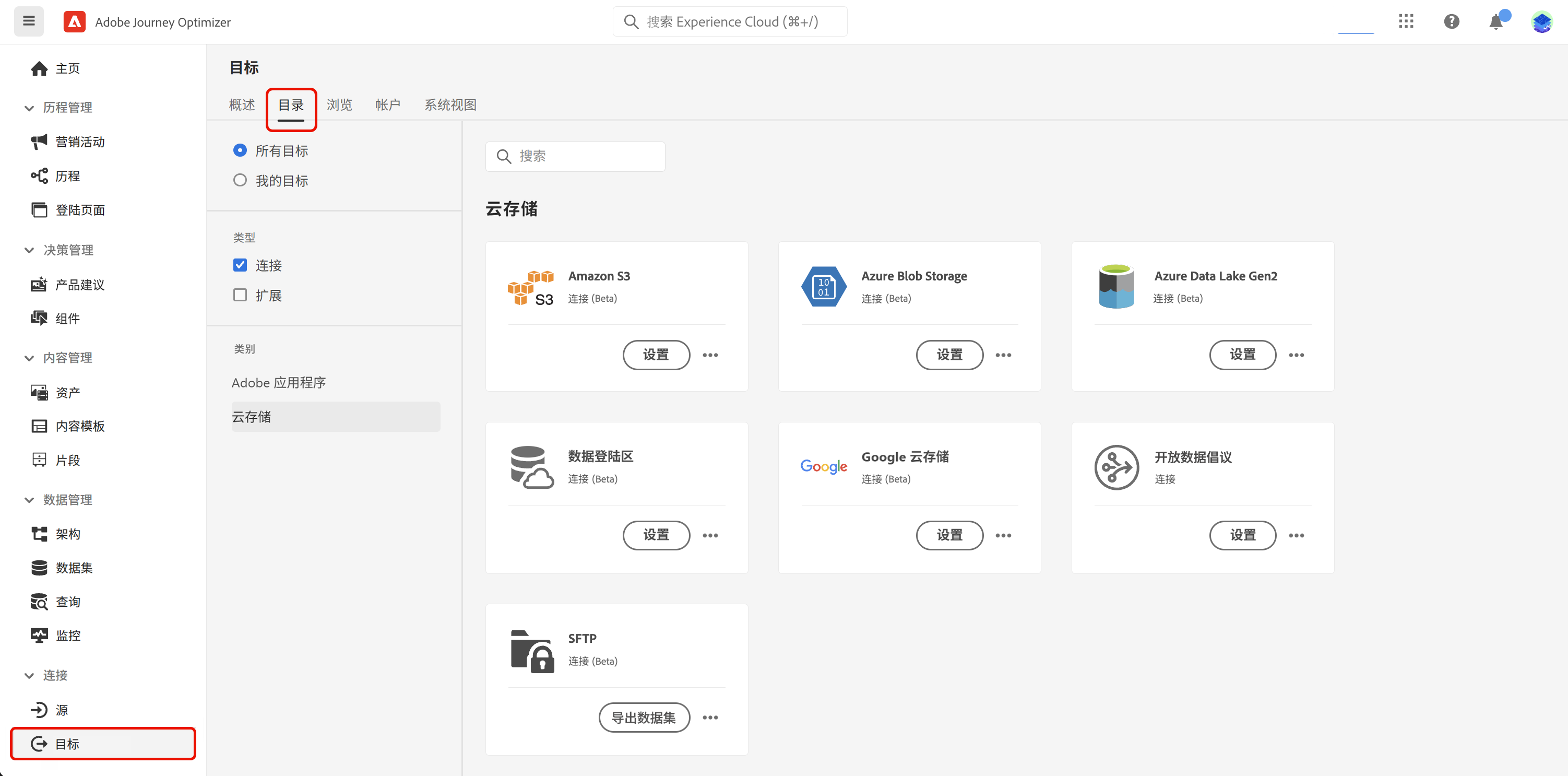The width and height of the screenshot is (1568, 776).
Task: Open the notifications bell icon
Action: 1495,22
